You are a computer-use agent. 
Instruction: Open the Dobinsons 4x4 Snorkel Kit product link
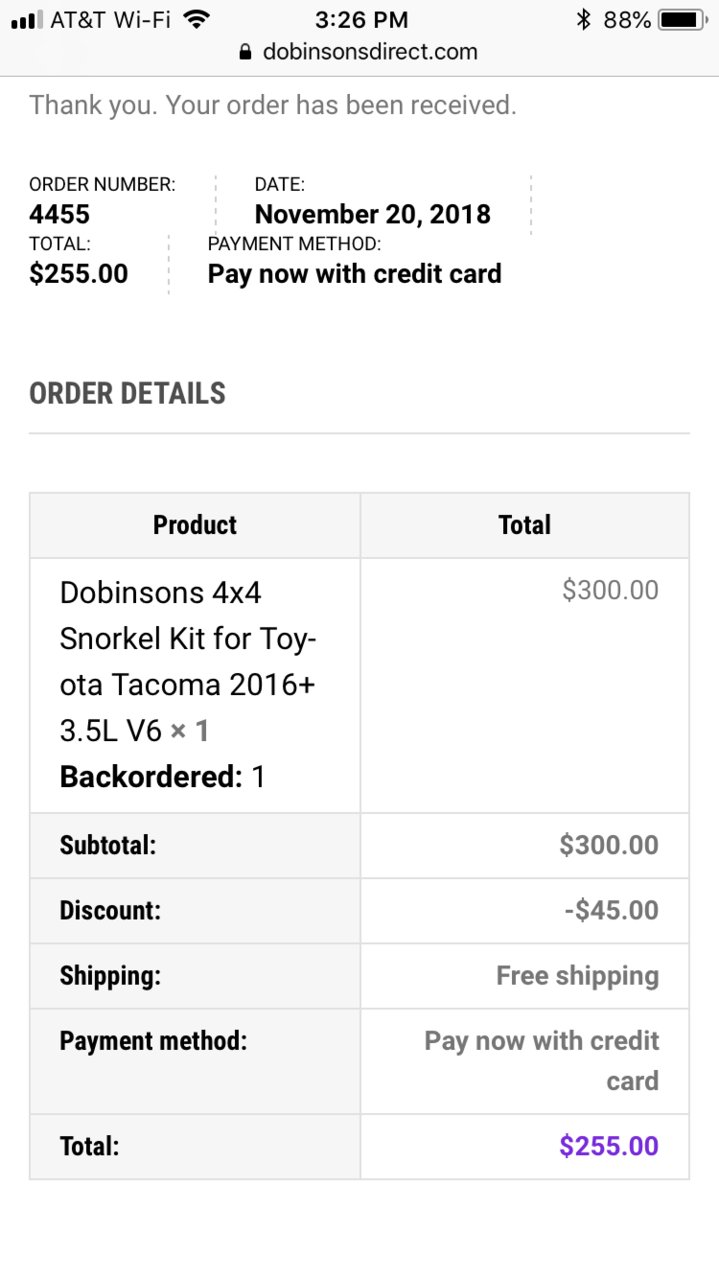(189, 662)
